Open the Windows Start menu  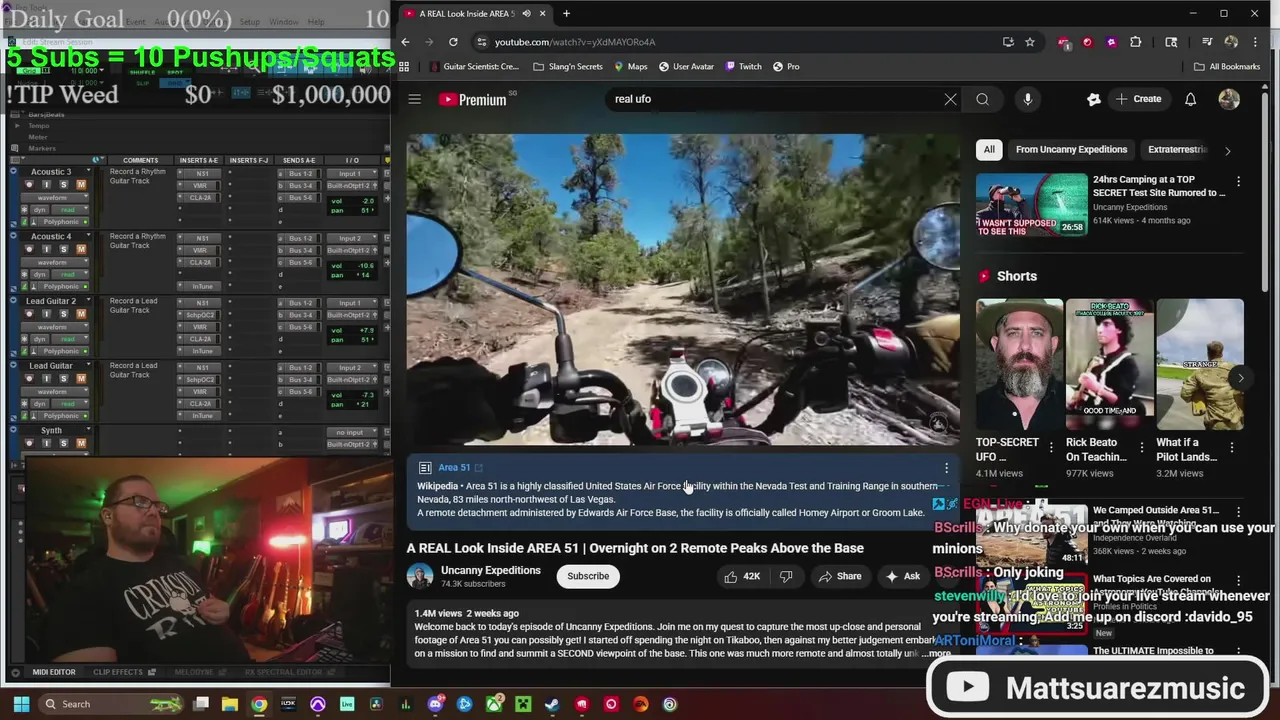pos(21,704)
